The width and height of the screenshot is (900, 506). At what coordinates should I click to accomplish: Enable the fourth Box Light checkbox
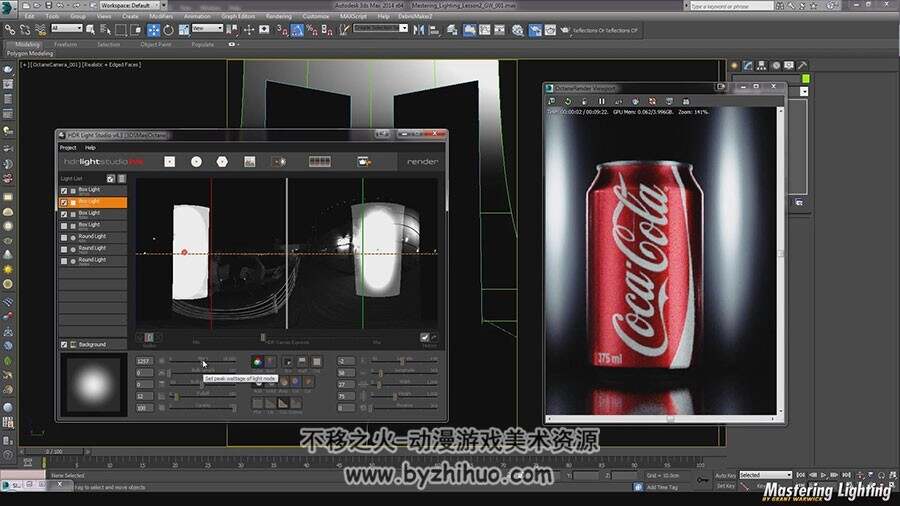[64, 226]
